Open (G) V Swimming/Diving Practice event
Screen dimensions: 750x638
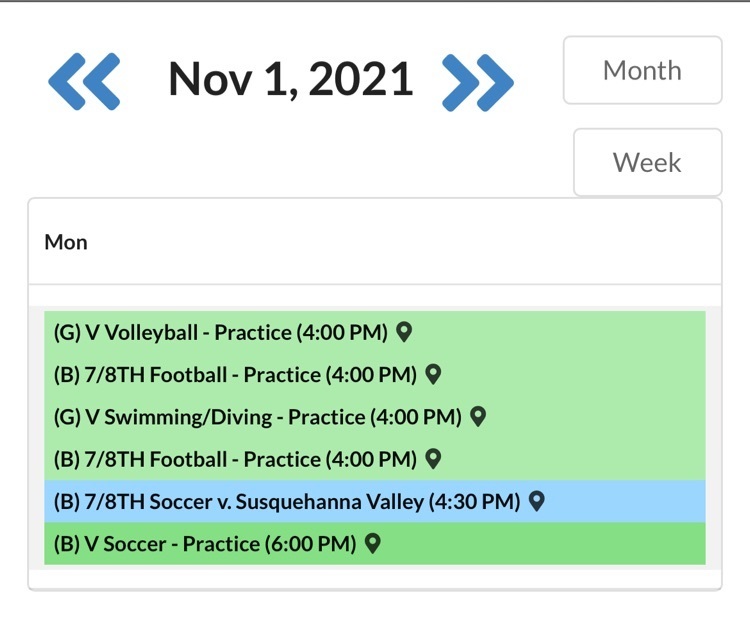click(257, 417)
